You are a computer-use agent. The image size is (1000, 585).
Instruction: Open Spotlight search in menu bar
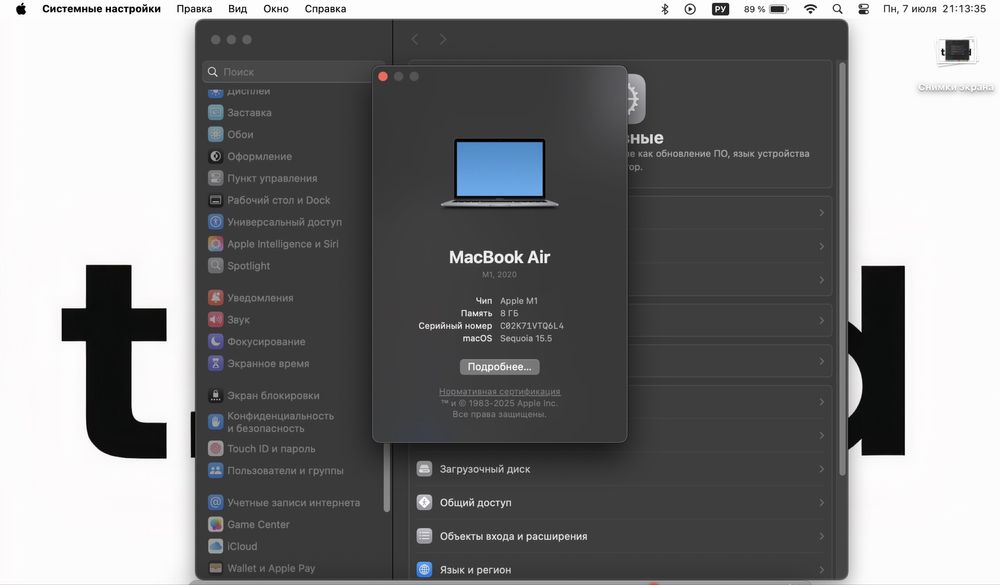pyautogui.click(x=837, y=9)
